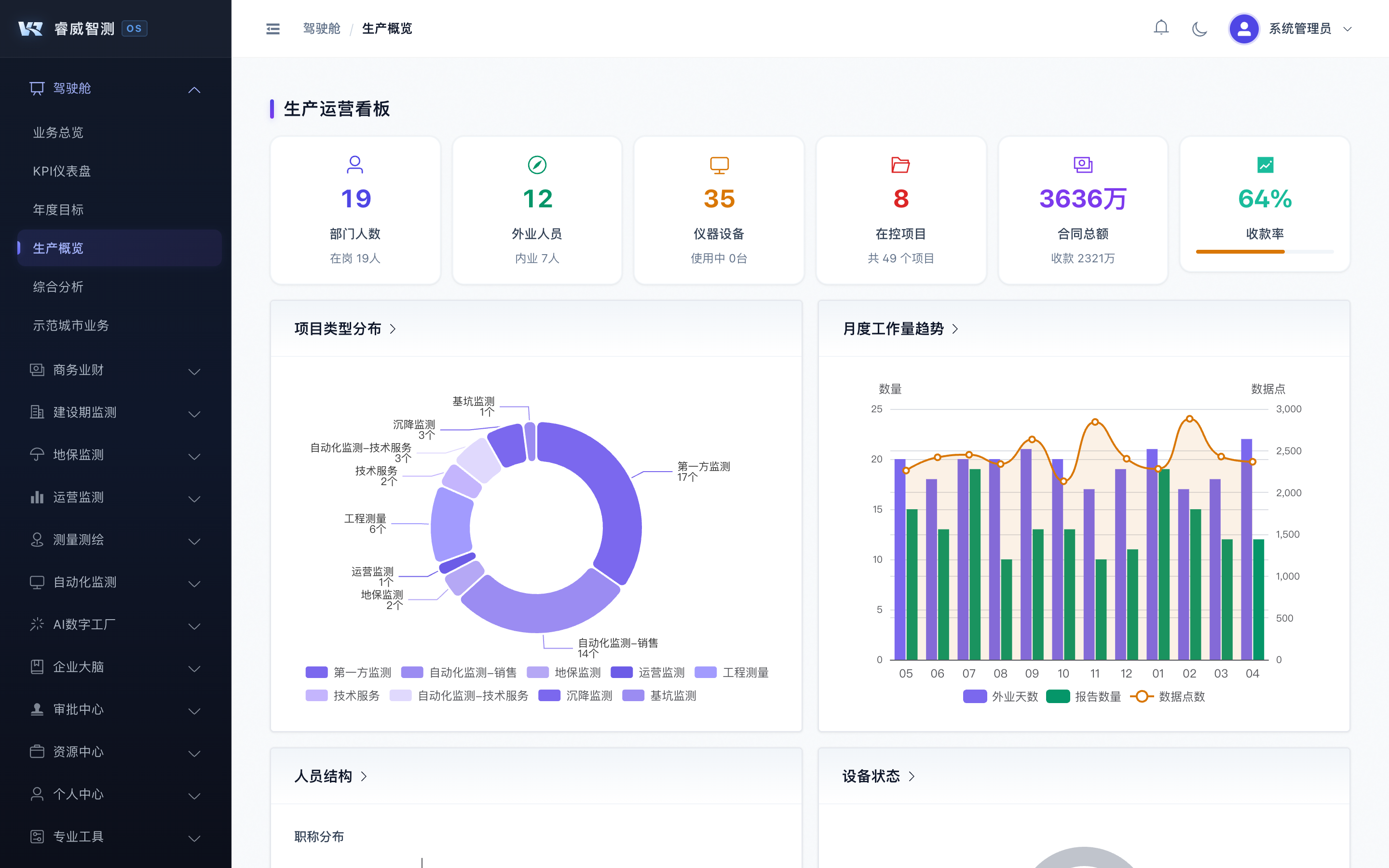Image resolution: width=1389 pixels, height=868 pixels.
Task: Toggle dark mode moon icon
Action: point(1199,29)
